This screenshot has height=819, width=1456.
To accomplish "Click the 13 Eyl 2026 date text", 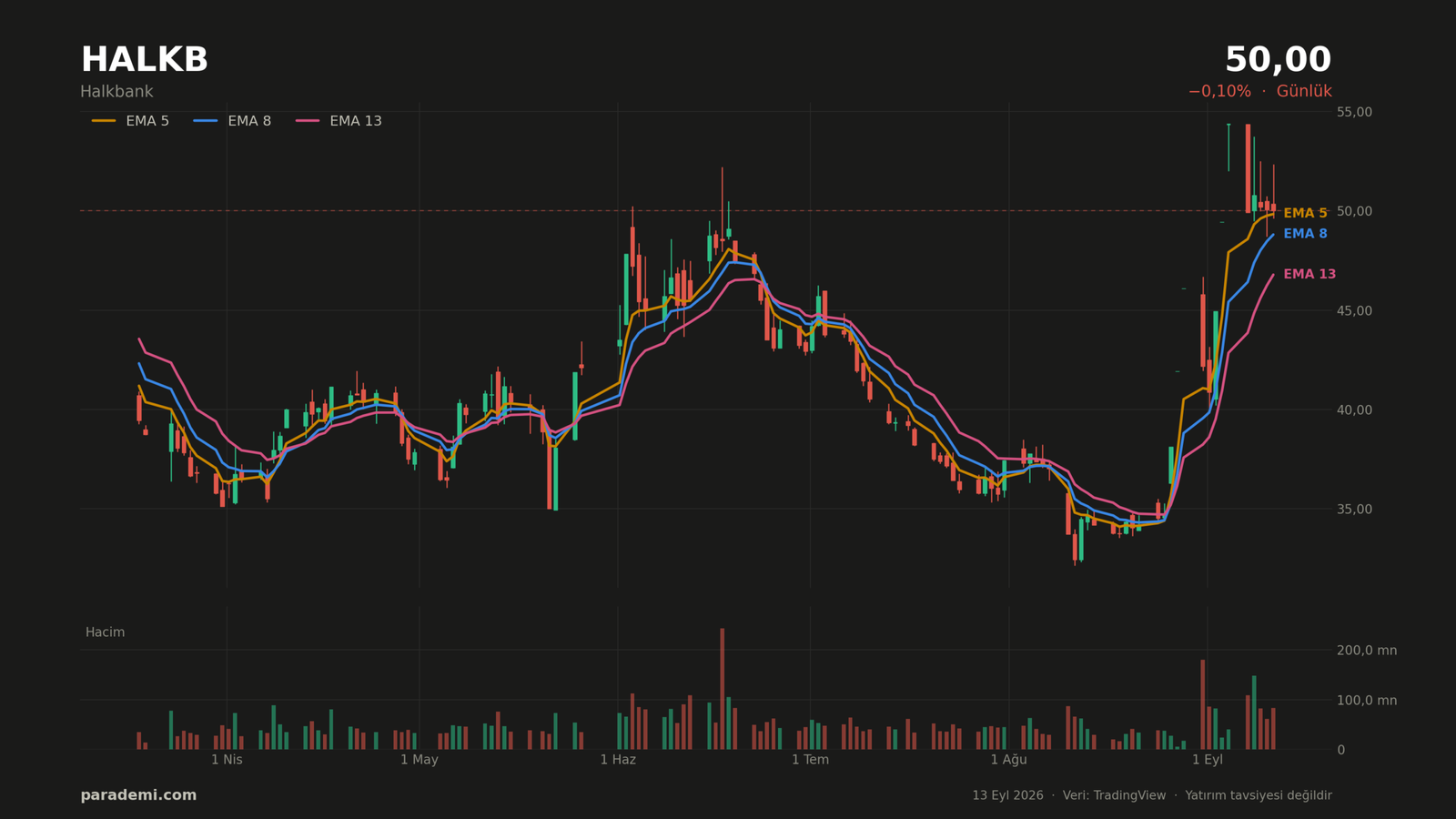I will [1007, 795].
